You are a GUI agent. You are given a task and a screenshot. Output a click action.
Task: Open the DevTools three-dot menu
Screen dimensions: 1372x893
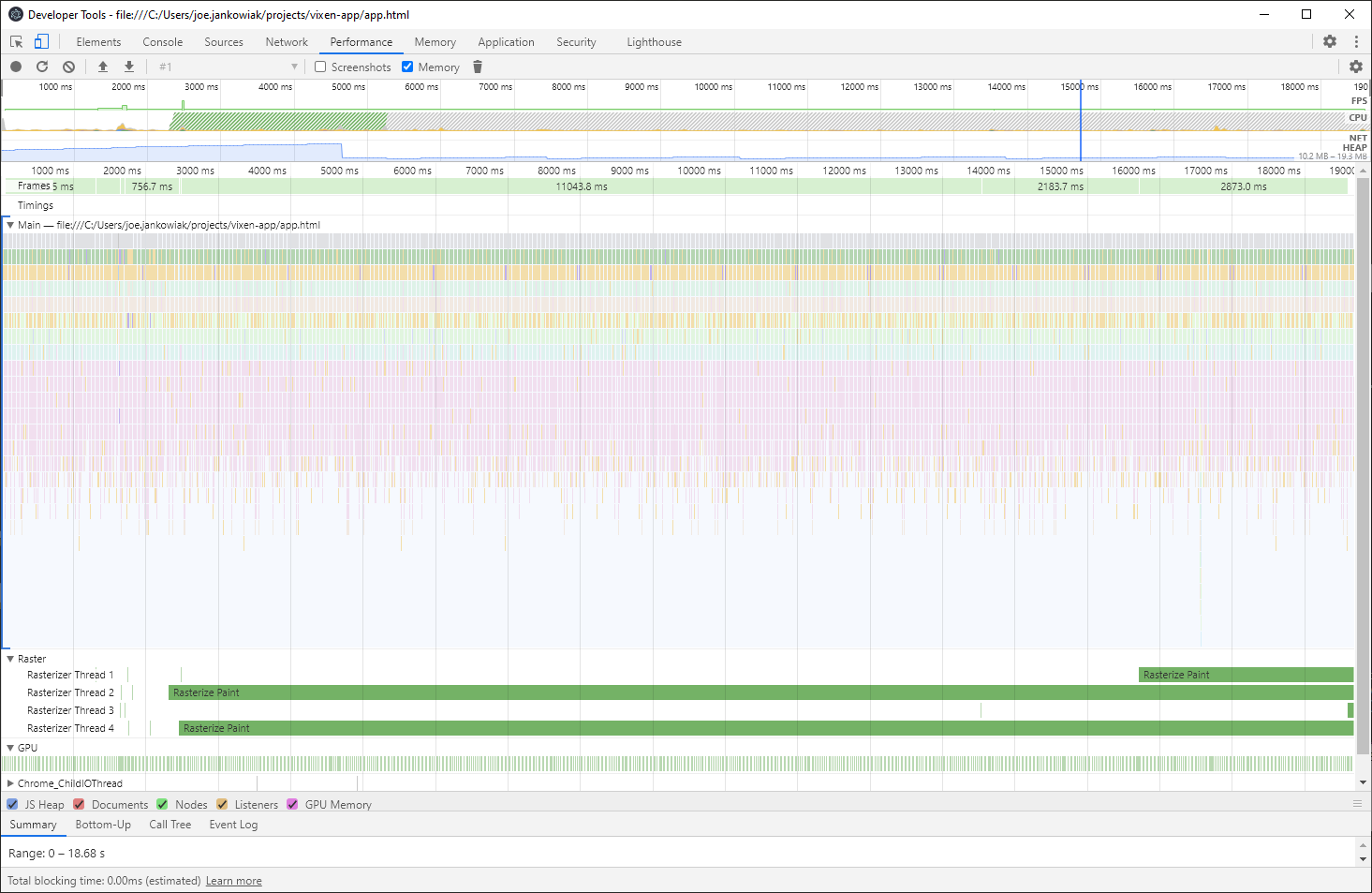point(1356,41)
